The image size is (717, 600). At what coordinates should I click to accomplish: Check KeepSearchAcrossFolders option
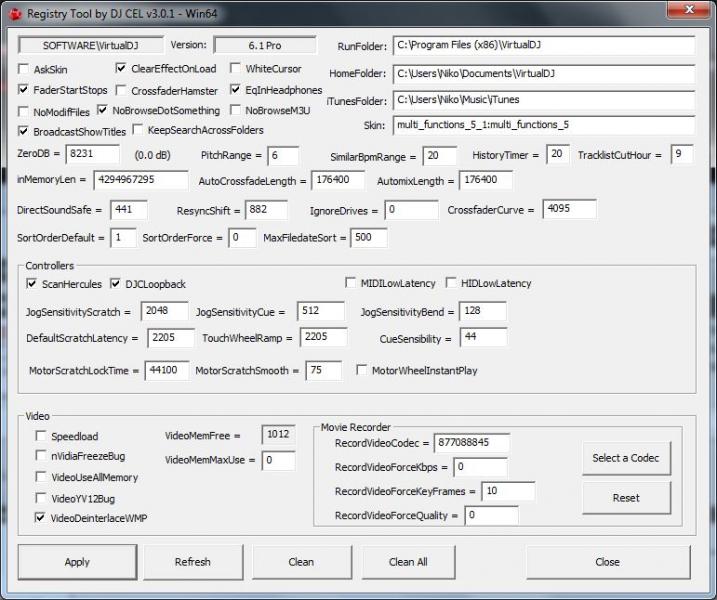click(x=137, y=130)
